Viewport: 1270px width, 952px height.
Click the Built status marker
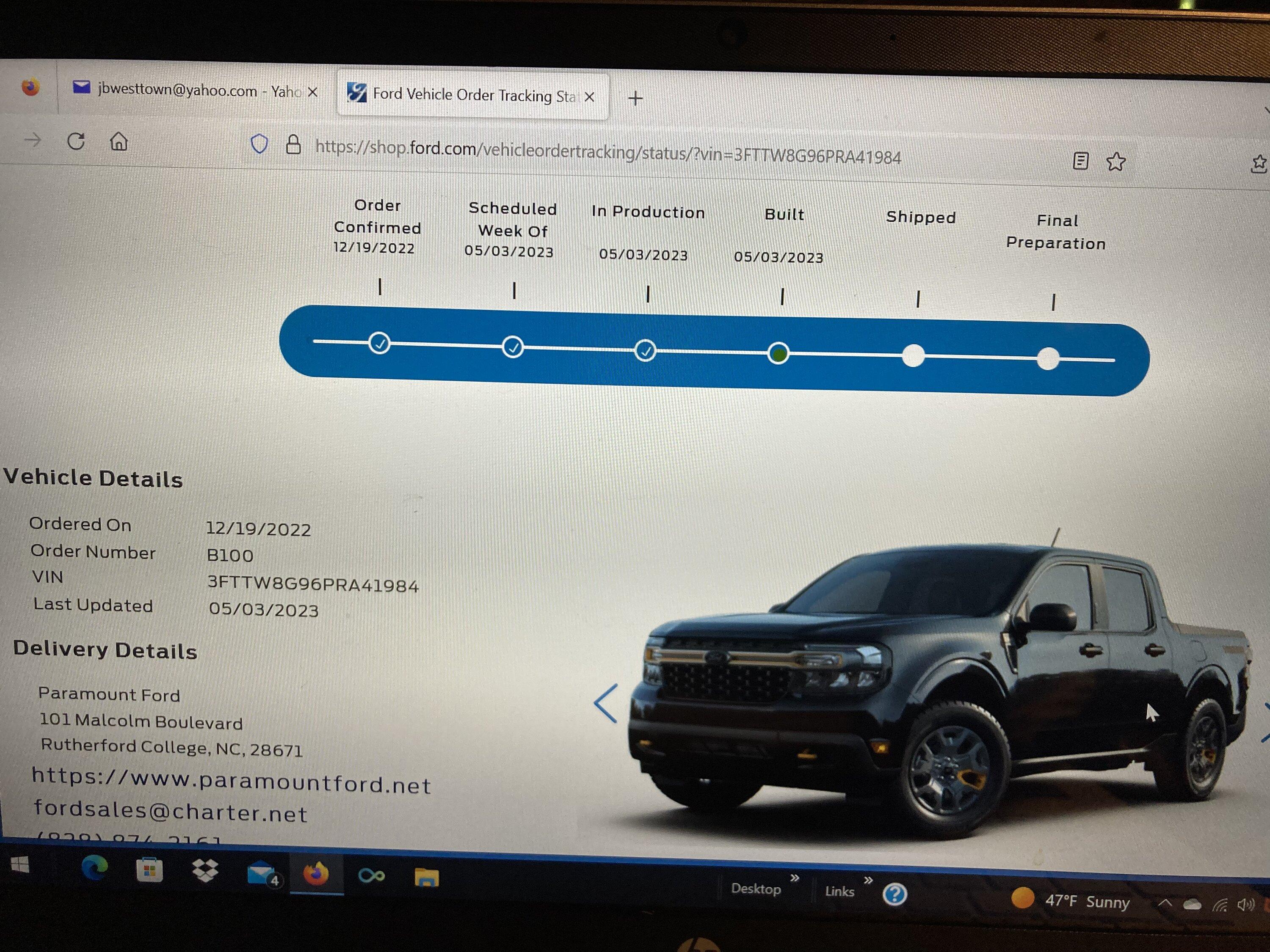pyautogui.click(x=779, y=353)
